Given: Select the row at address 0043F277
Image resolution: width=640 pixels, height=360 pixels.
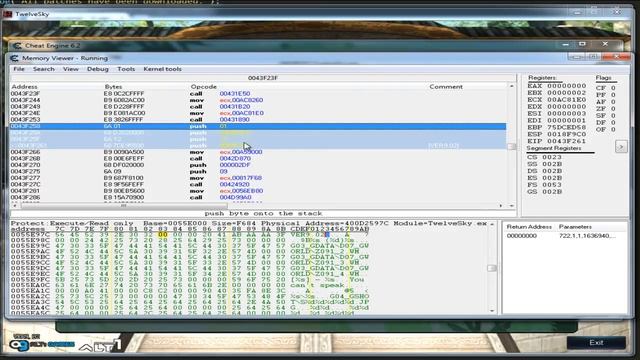Looking at the screenshot, I should click(258, 178).
